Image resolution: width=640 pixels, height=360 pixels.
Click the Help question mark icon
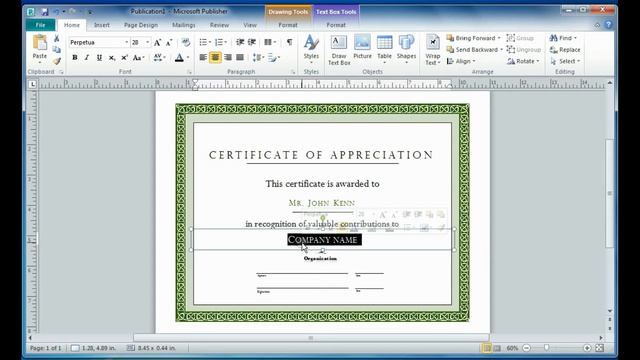point(609,25)
